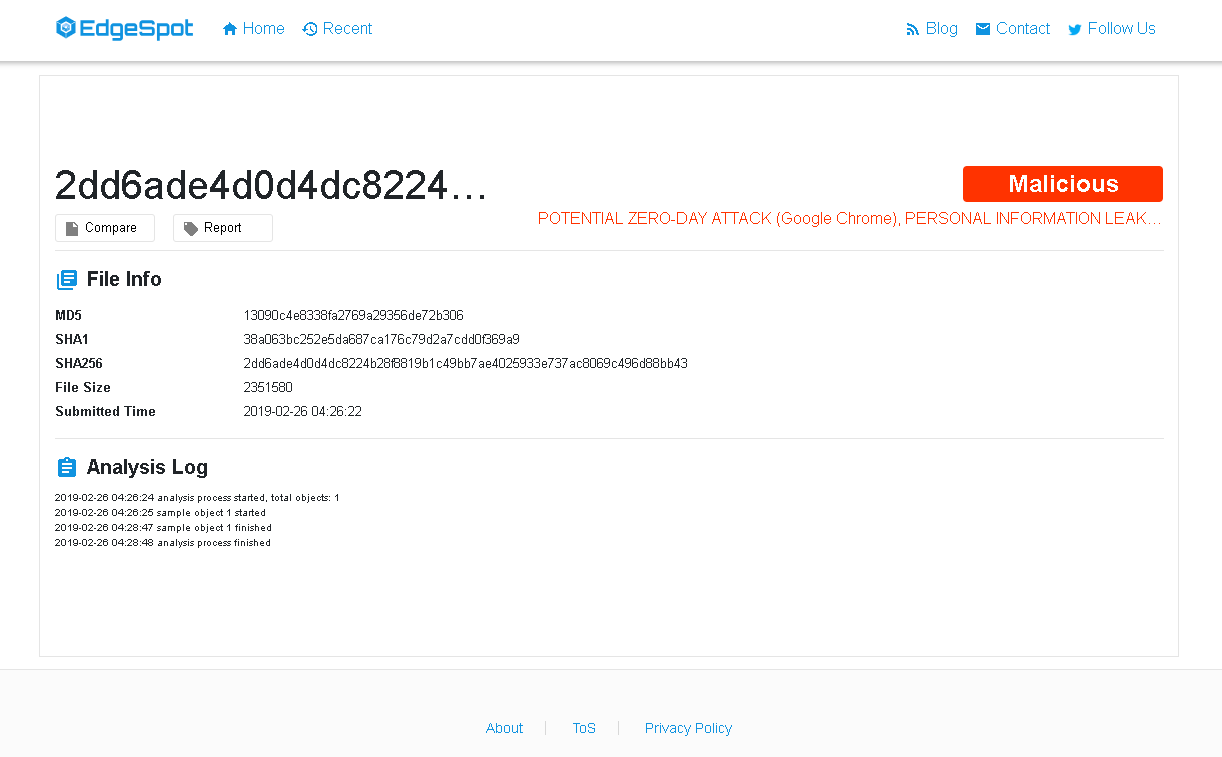Click the tag icon inside Report button

click(x=190, y=227)
